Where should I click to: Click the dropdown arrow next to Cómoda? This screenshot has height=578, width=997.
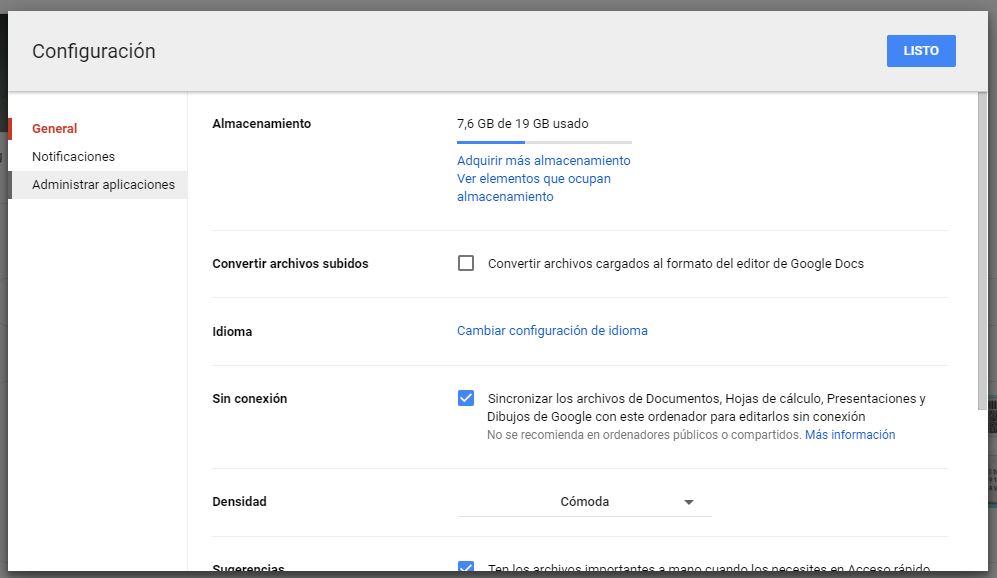coord(689,502)
